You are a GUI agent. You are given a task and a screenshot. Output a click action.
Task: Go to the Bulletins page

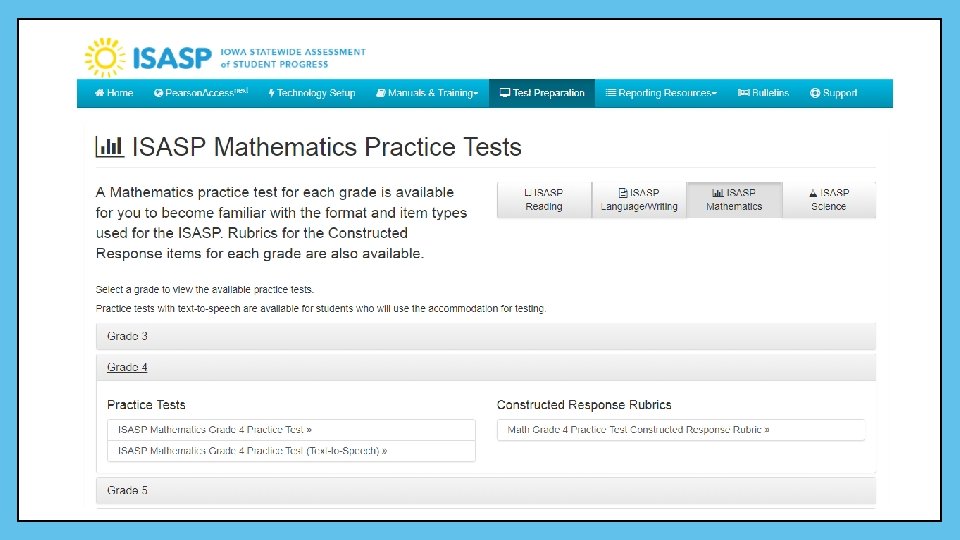click(763, 93)
